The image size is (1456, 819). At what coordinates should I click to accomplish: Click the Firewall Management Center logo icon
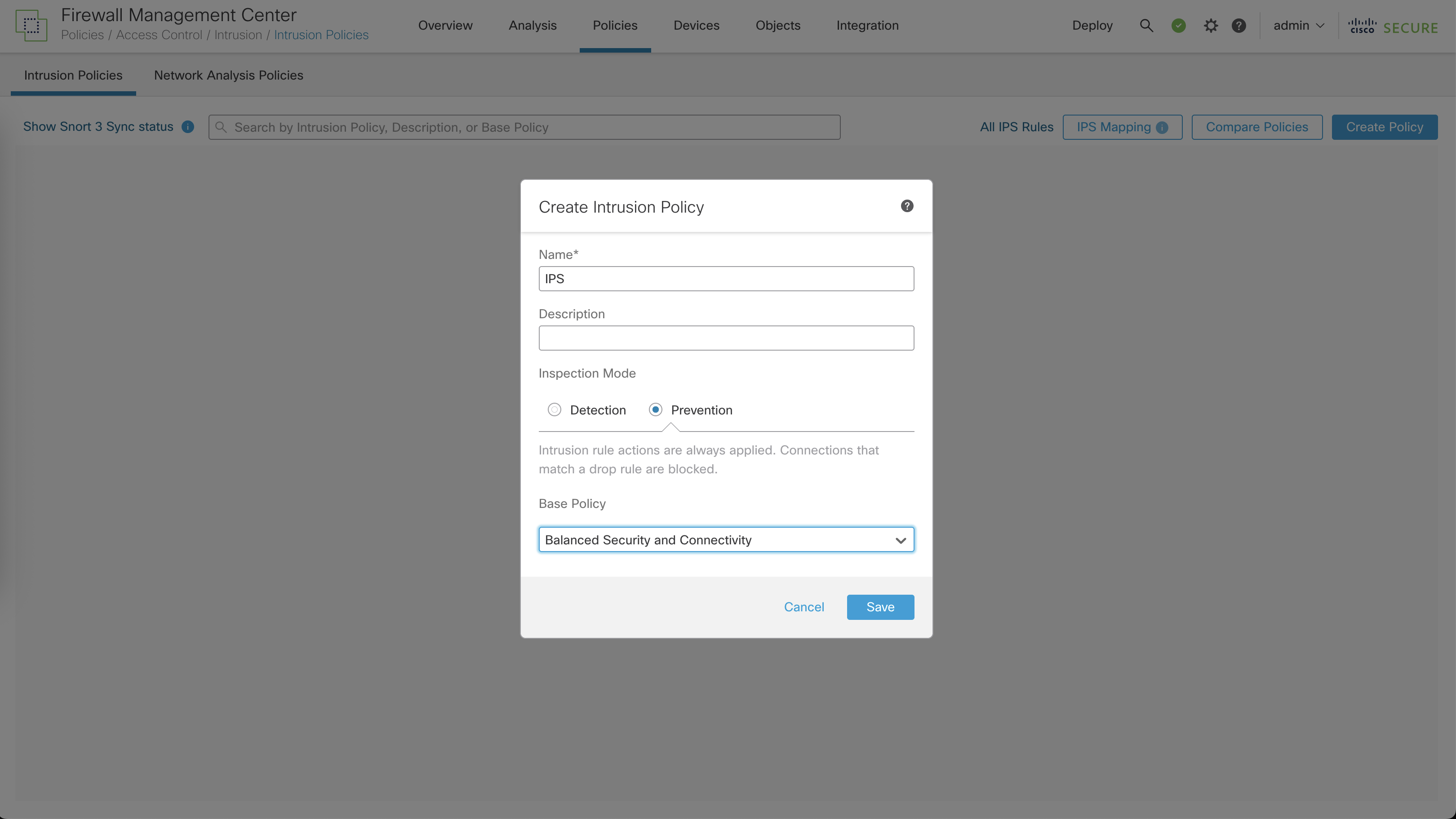click(31, 26)
